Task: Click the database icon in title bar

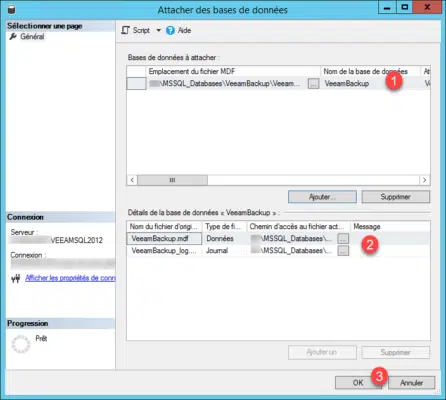Action: click(12, 9)
